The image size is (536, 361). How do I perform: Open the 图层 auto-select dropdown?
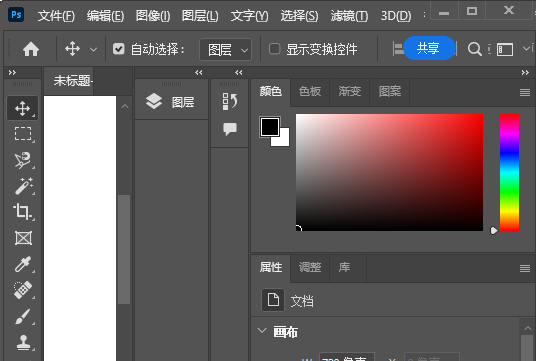226,50
